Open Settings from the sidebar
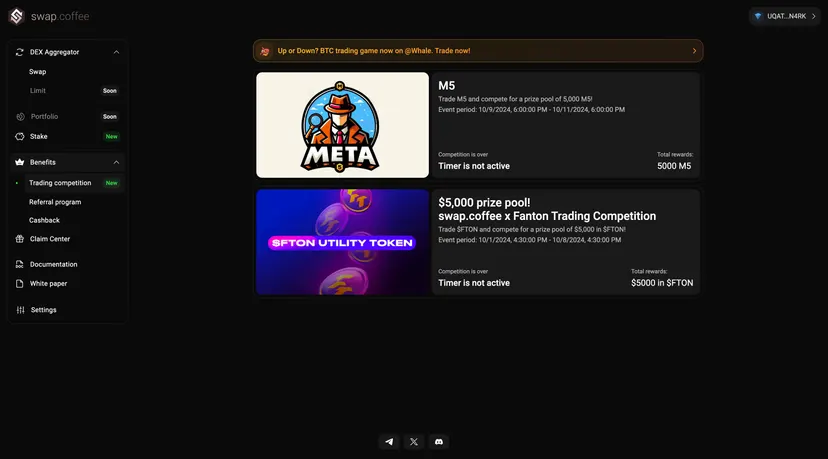The width and height of the screenshot is (828, 459). click(x=43, y=310)
